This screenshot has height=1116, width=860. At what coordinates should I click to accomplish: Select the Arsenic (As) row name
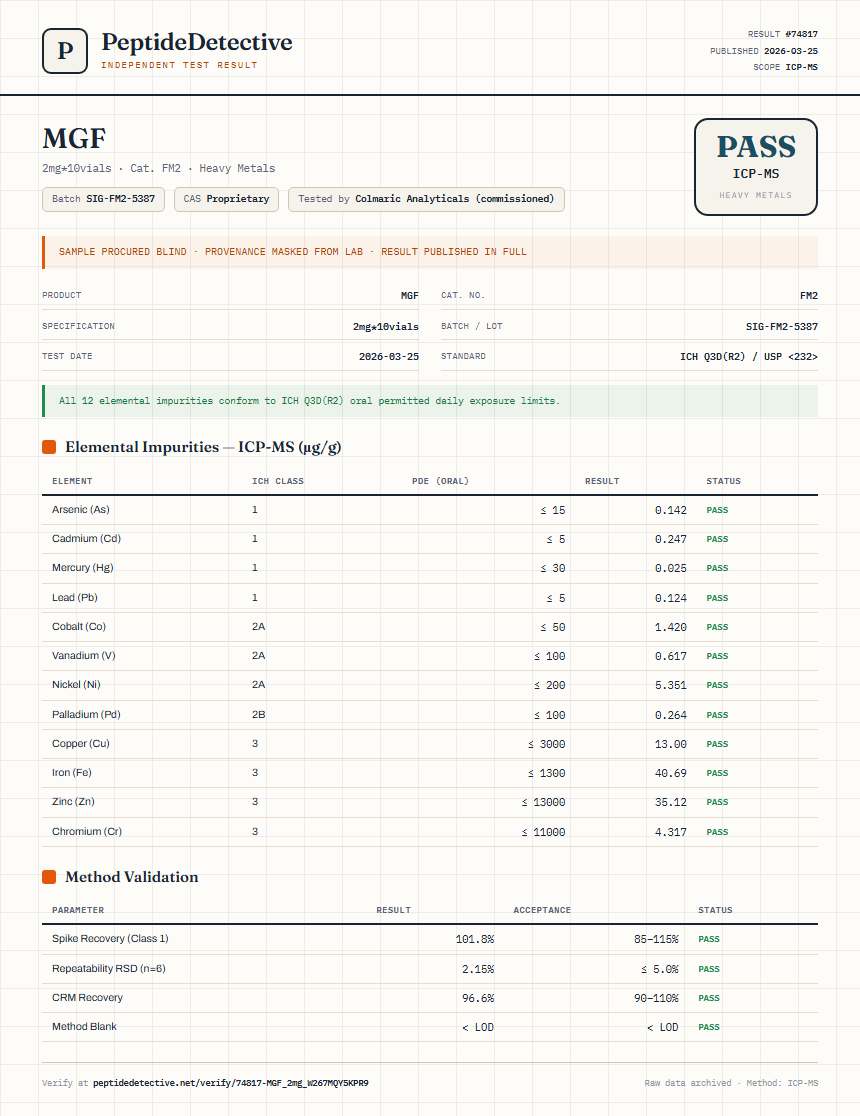coord(80,510)
